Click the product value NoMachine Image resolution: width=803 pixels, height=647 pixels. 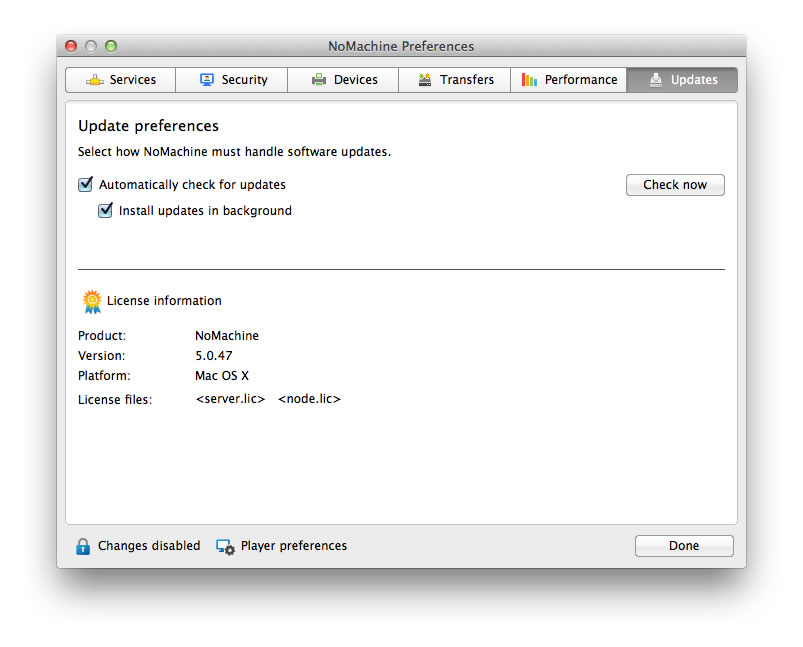point(227,336)
